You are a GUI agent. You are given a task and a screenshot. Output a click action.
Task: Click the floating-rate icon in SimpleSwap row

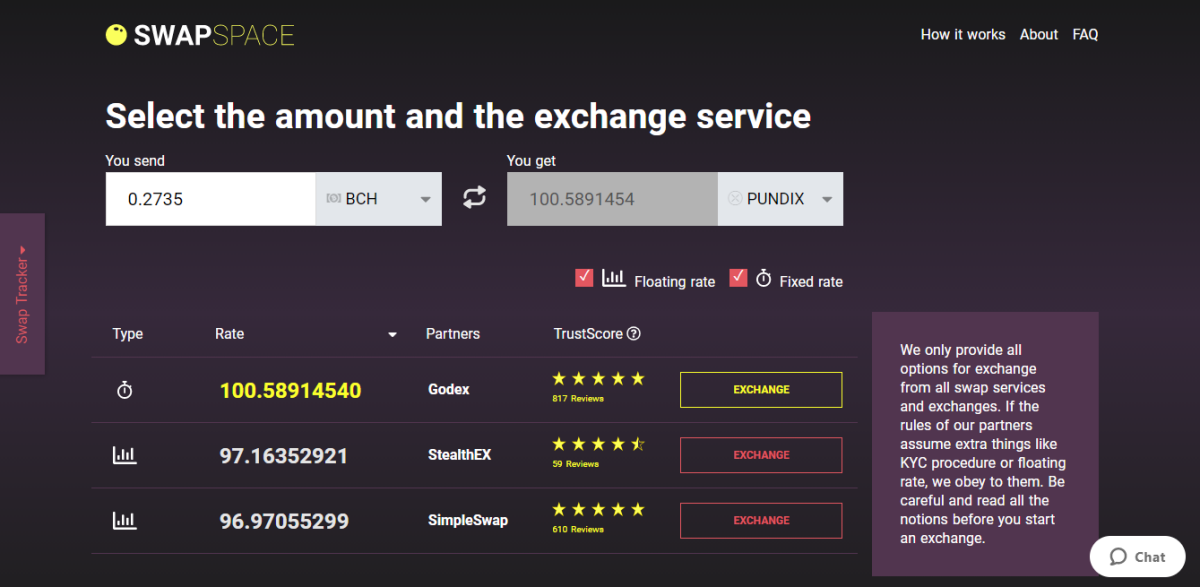tap(124, 520)
